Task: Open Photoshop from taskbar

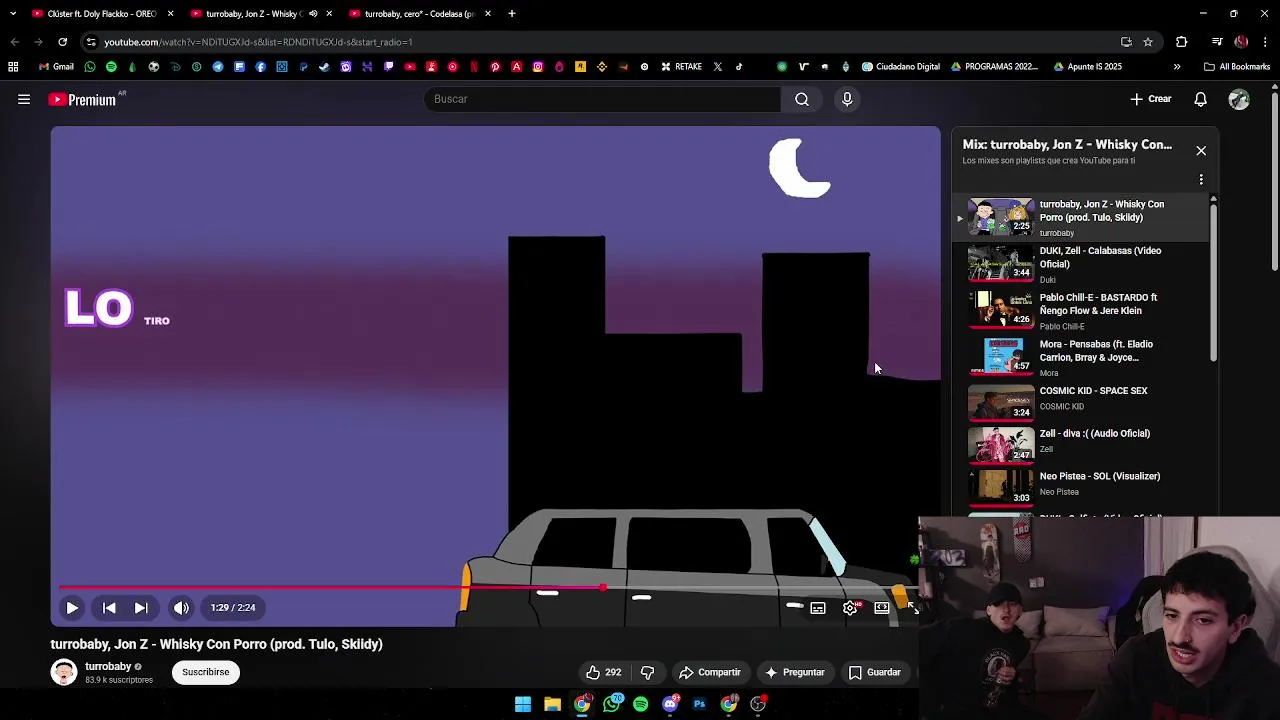Action: click(x=699, y=704)
